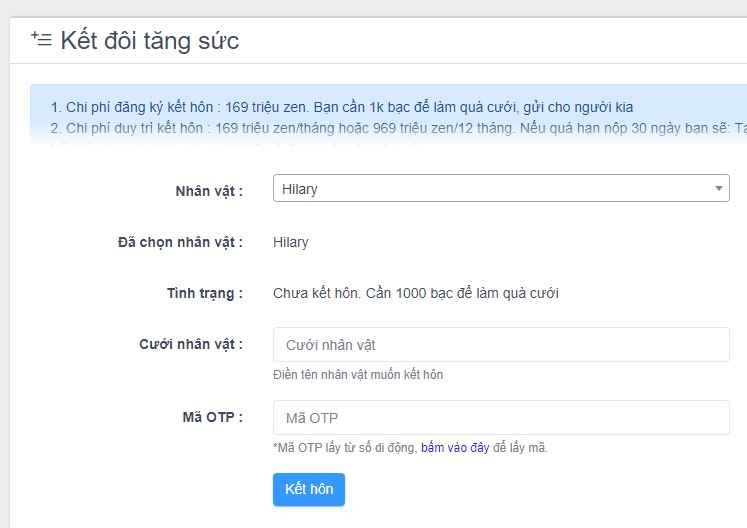Click the arrow of the character dropdown
Screen dimensions: 747x528
click(x=718, y=188)
